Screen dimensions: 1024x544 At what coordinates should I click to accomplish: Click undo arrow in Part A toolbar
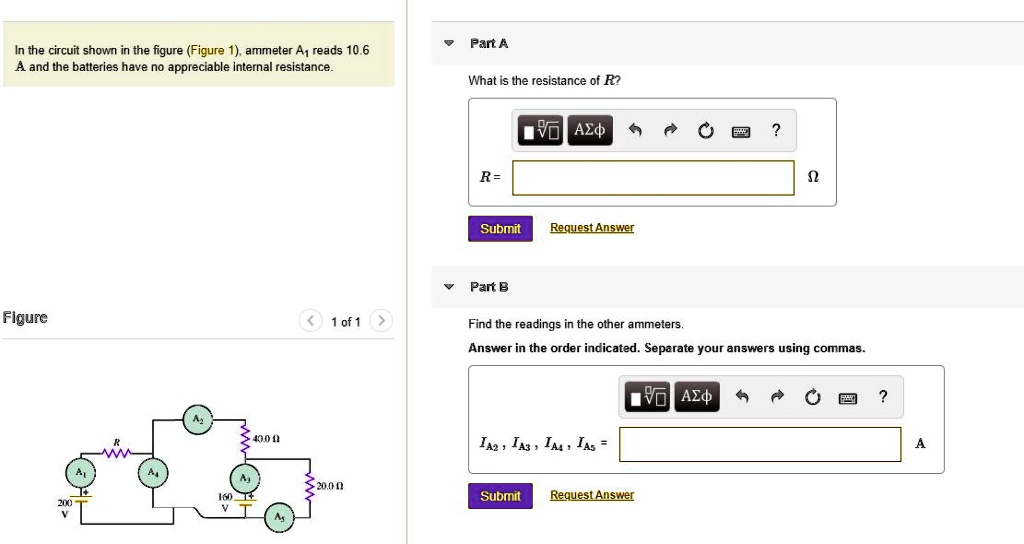tap(633, 130)
